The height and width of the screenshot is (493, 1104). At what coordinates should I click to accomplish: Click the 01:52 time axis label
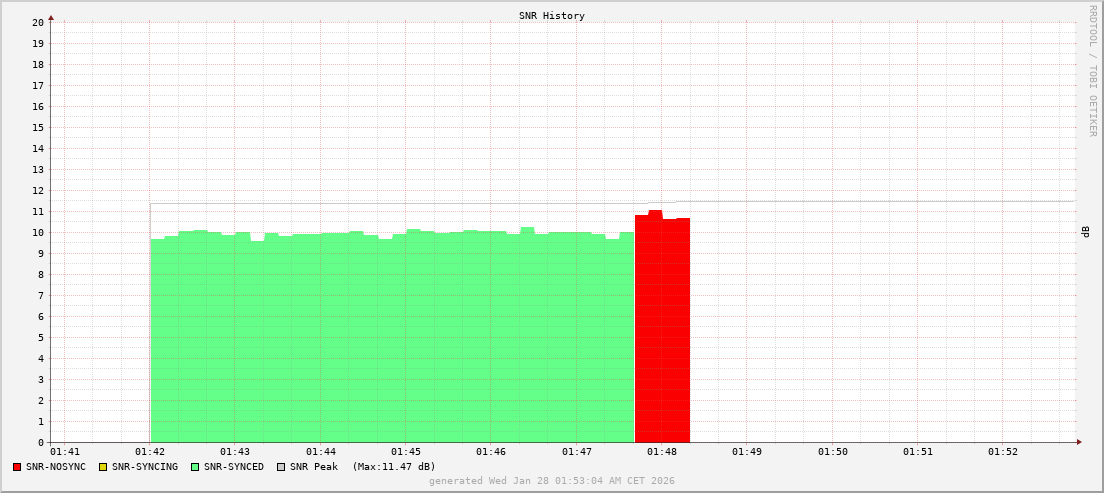pos(1003,452)
